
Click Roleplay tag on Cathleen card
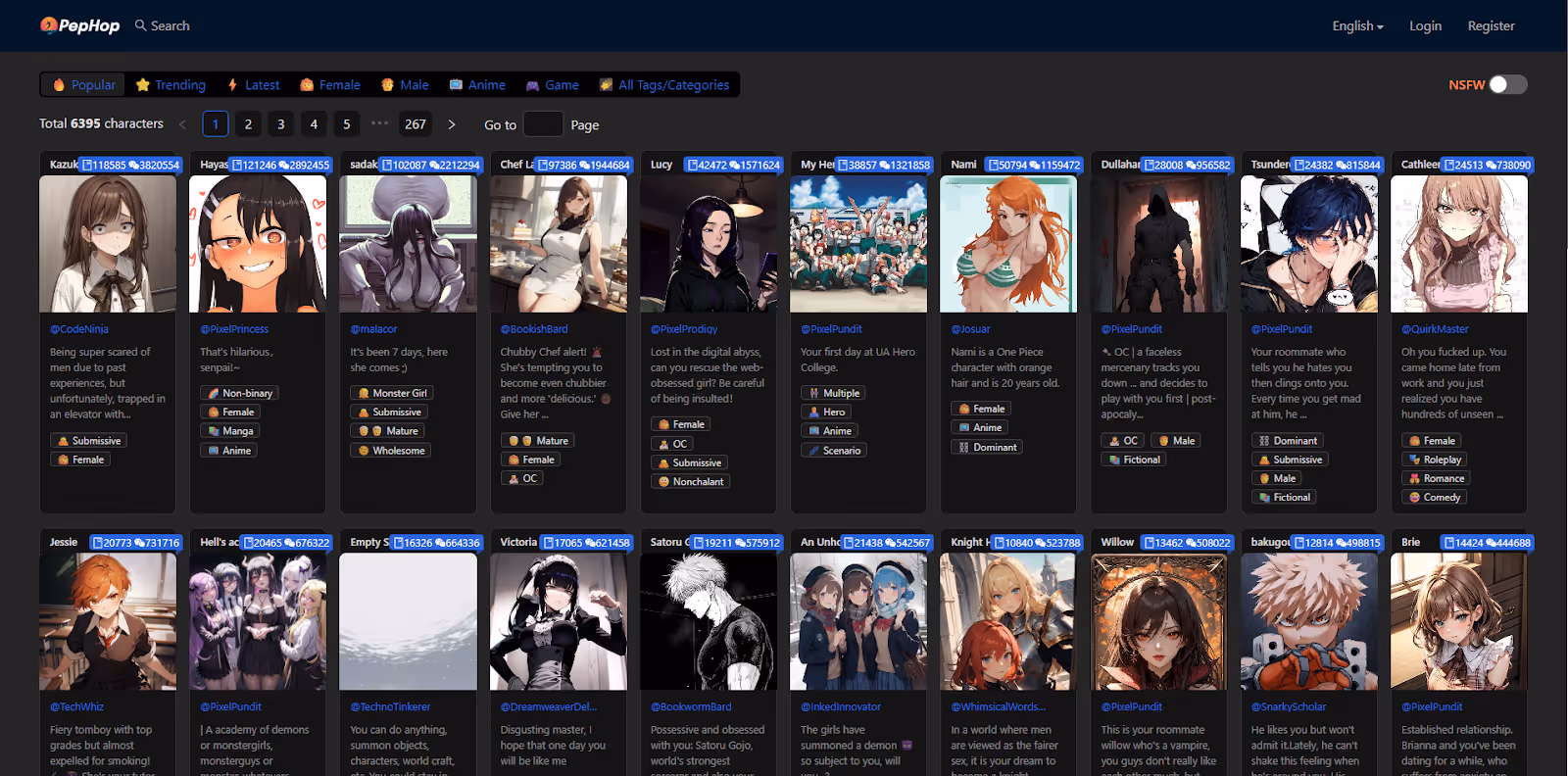pyautogui.click(x=1435, y=460)
